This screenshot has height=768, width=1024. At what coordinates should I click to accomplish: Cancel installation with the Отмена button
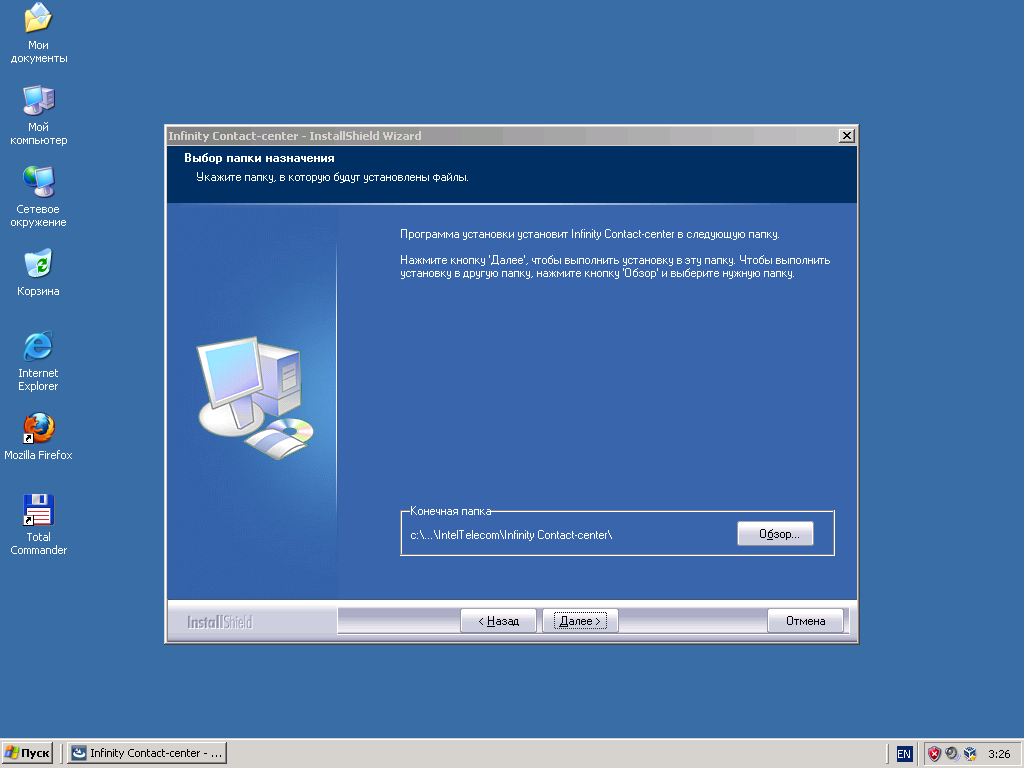tap(805, 621)
